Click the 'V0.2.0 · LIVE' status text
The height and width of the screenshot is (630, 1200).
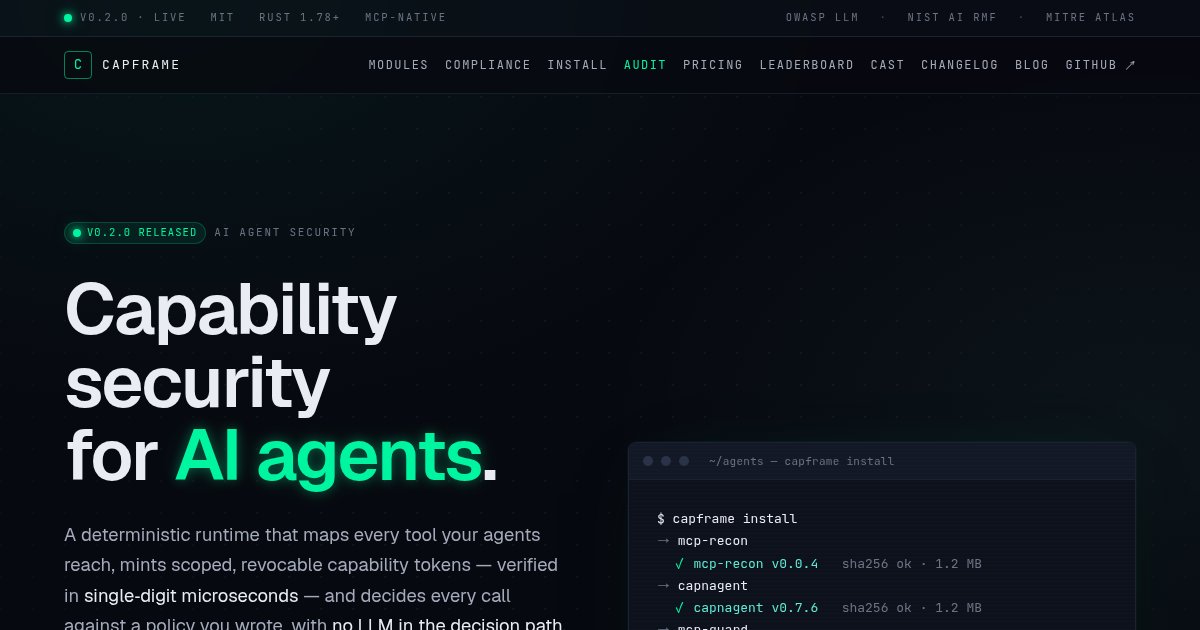(133, 18)
